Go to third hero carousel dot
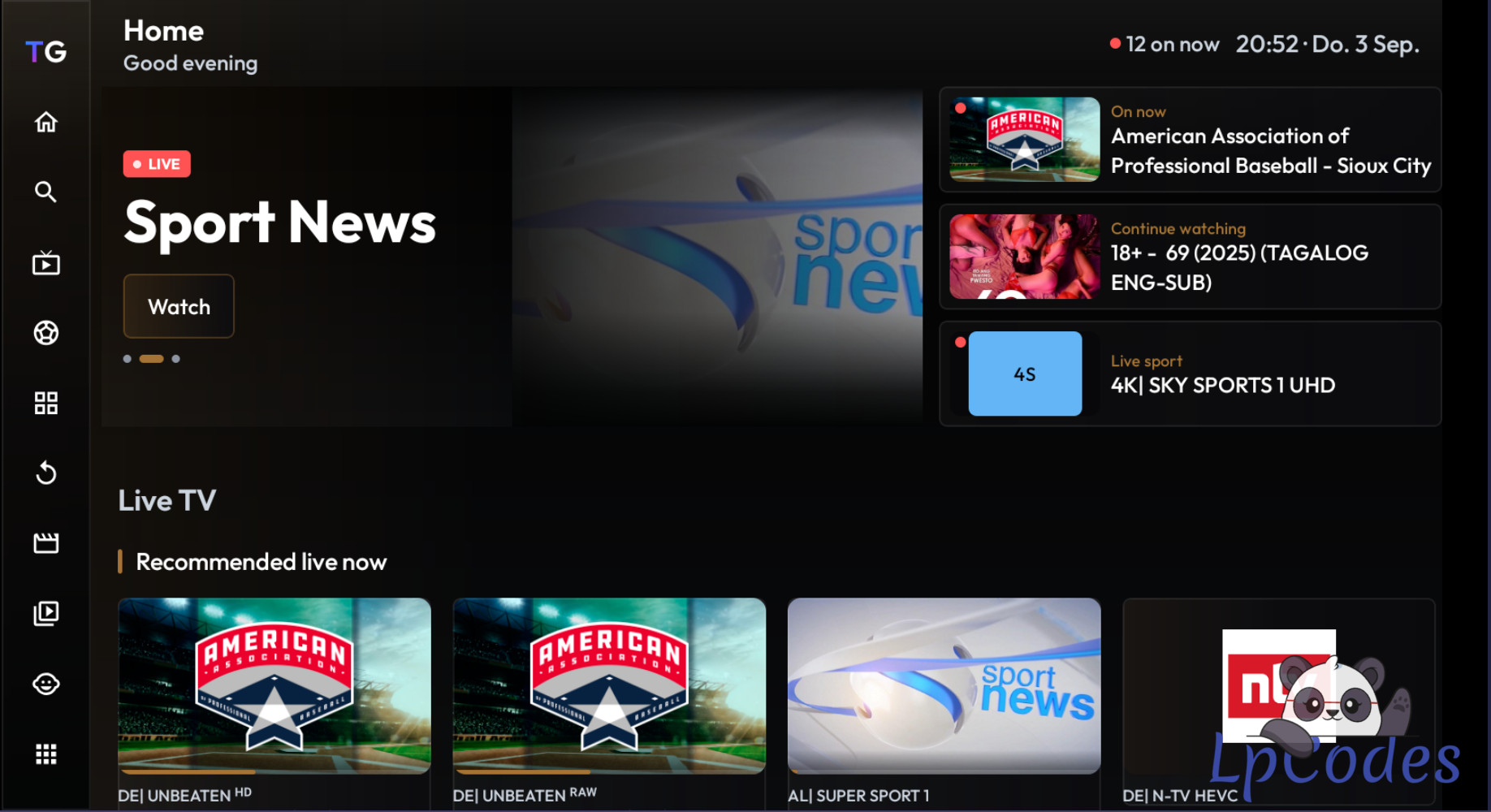This screenshot has width=1491, height=812. coord(176,359)
